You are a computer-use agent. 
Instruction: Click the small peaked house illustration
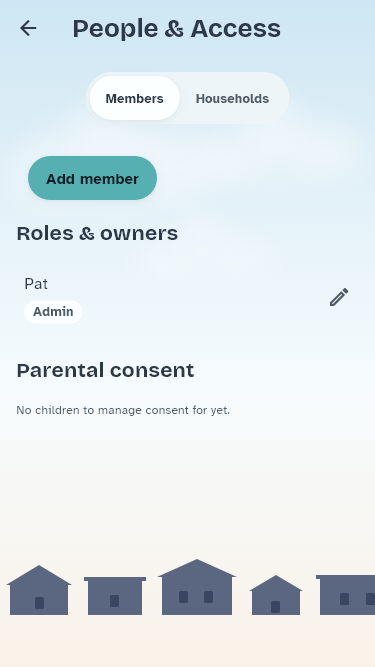276,595
